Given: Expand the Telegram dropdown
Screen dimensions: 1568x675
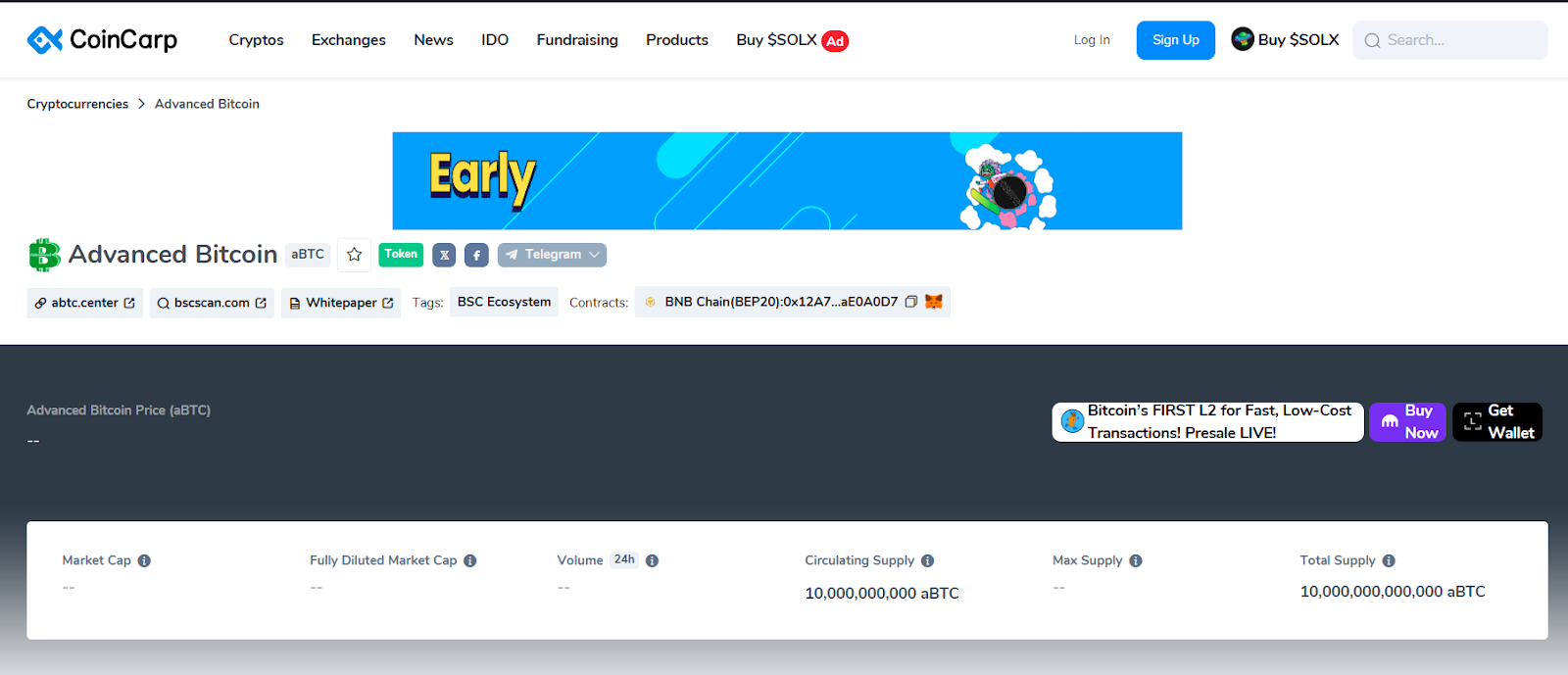Looking at the screenshot, I should [x=552, y=255].
